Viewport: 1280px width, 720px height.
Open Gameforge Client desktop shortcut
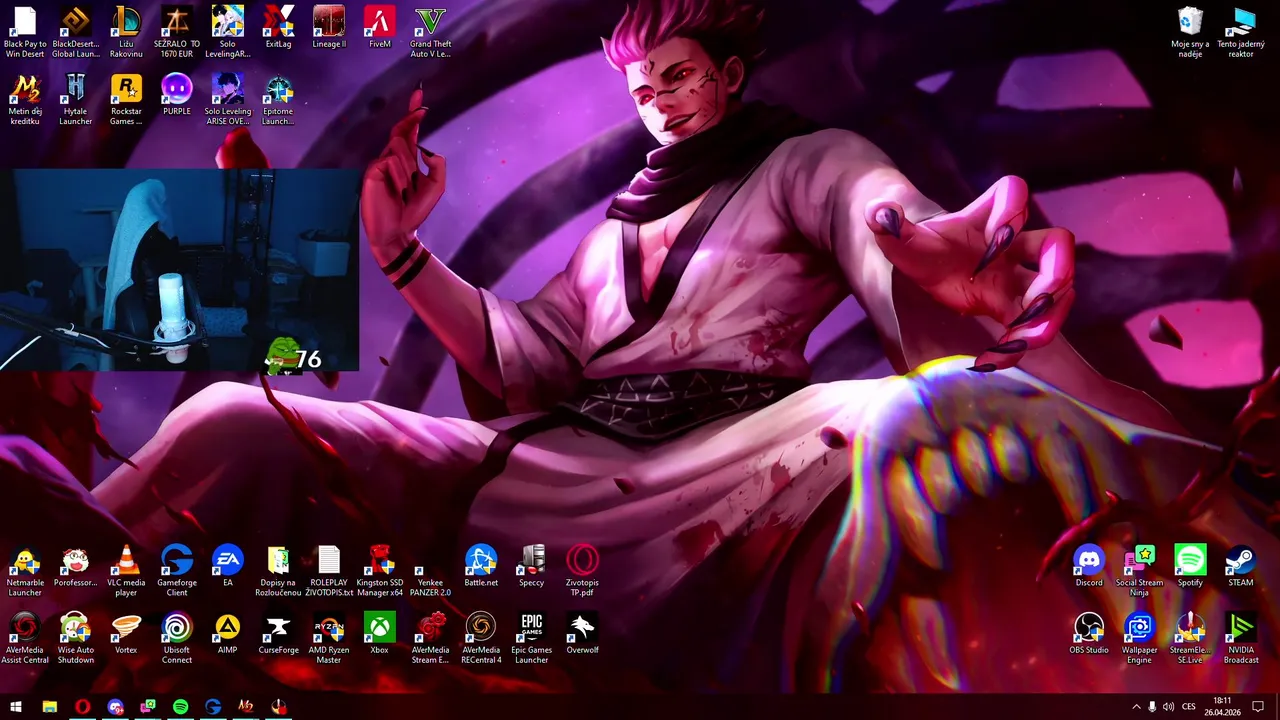(177, 571)
